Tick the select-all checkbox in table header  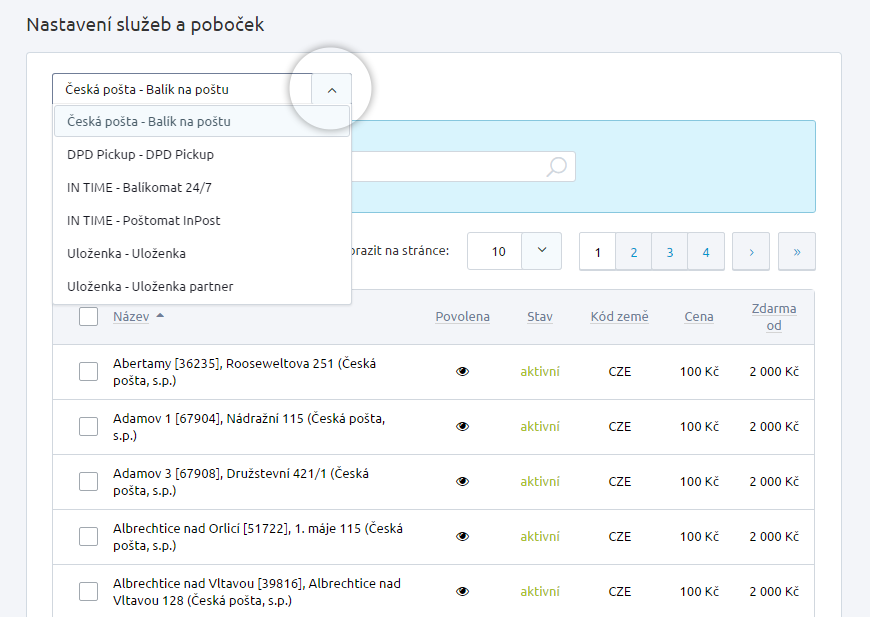click(x=88, y=316)
